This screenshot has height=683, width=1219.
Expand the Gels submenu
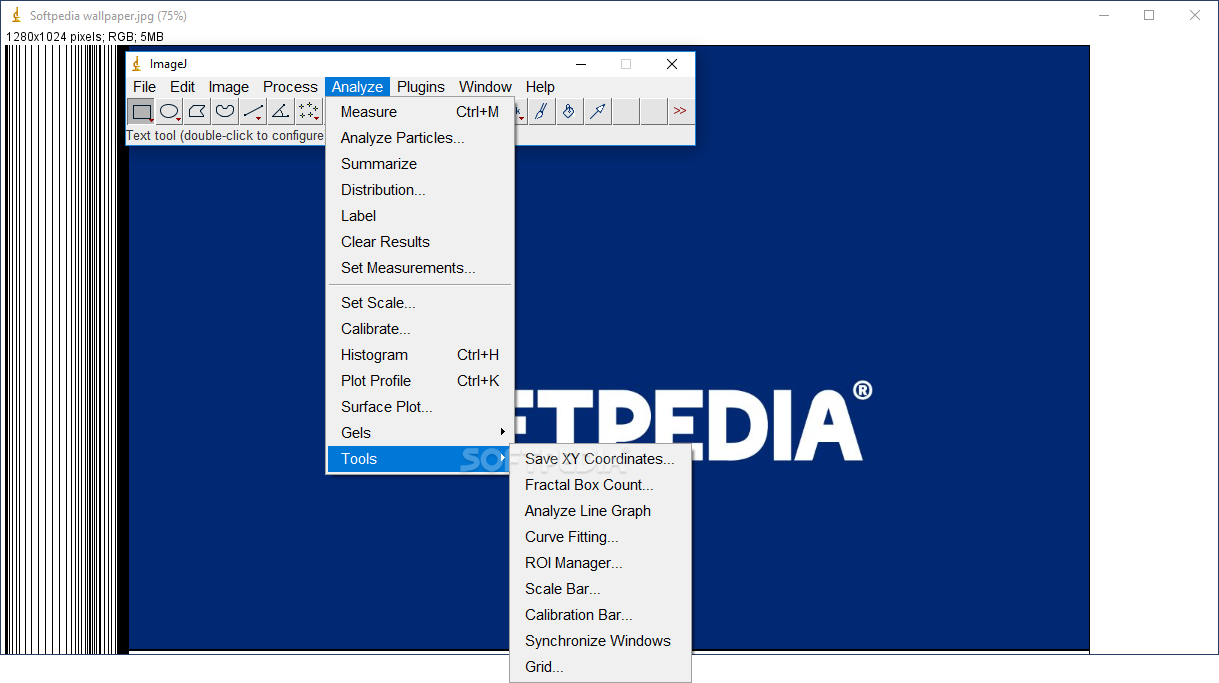click(420, 433)
